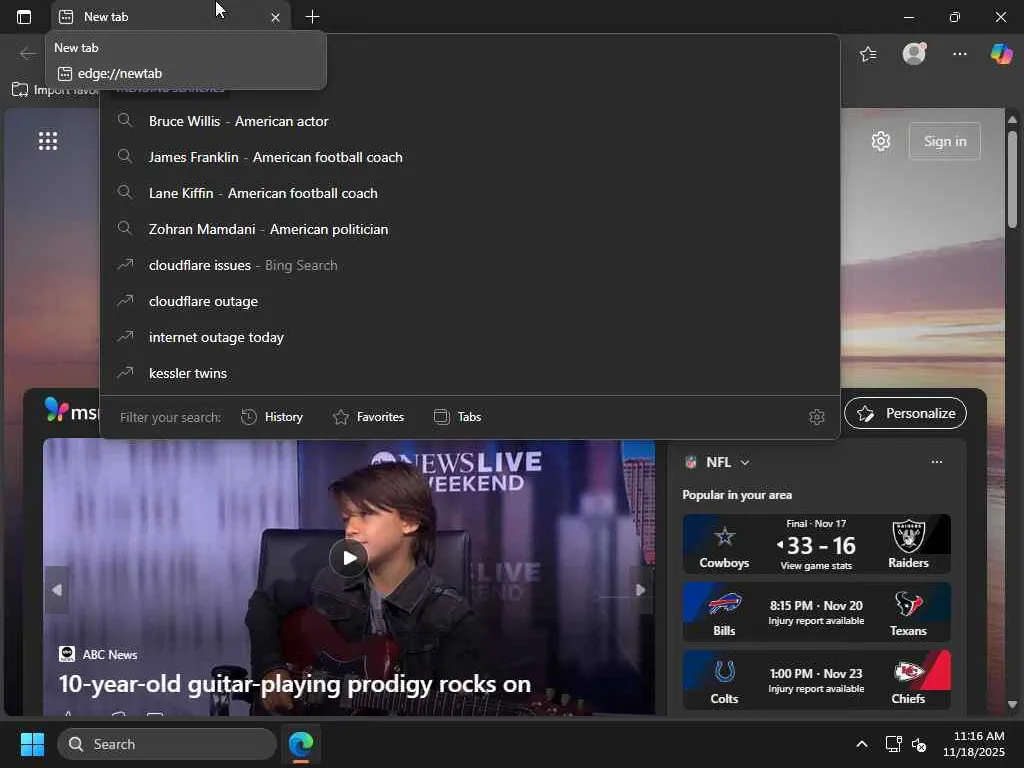Click the taskbar Search box
1024x768 pixels.
coord(167,744)
